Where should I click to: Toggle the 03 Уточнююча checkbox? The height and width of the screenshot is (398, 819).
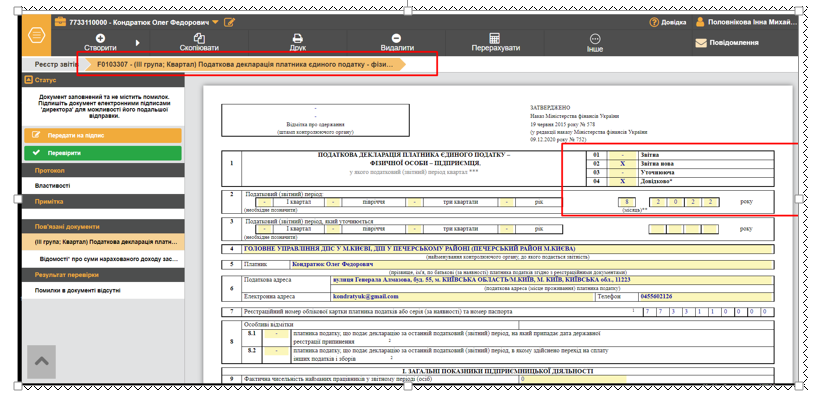point(622,172)
